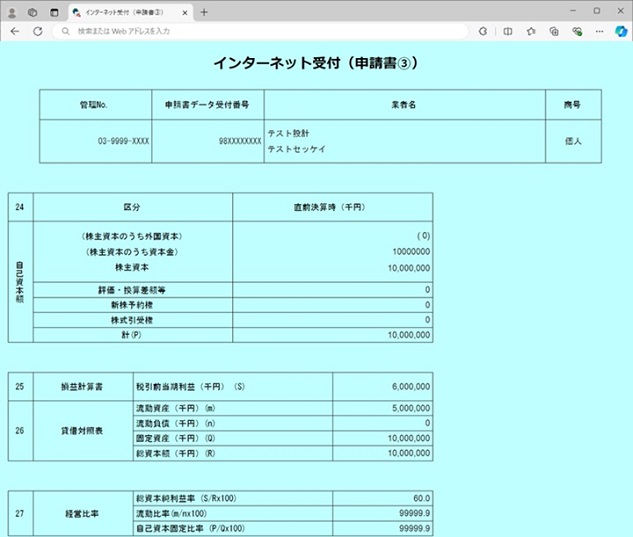Click the 直前決算時（千円）header
633x537 pixels.
coord(332,207)
